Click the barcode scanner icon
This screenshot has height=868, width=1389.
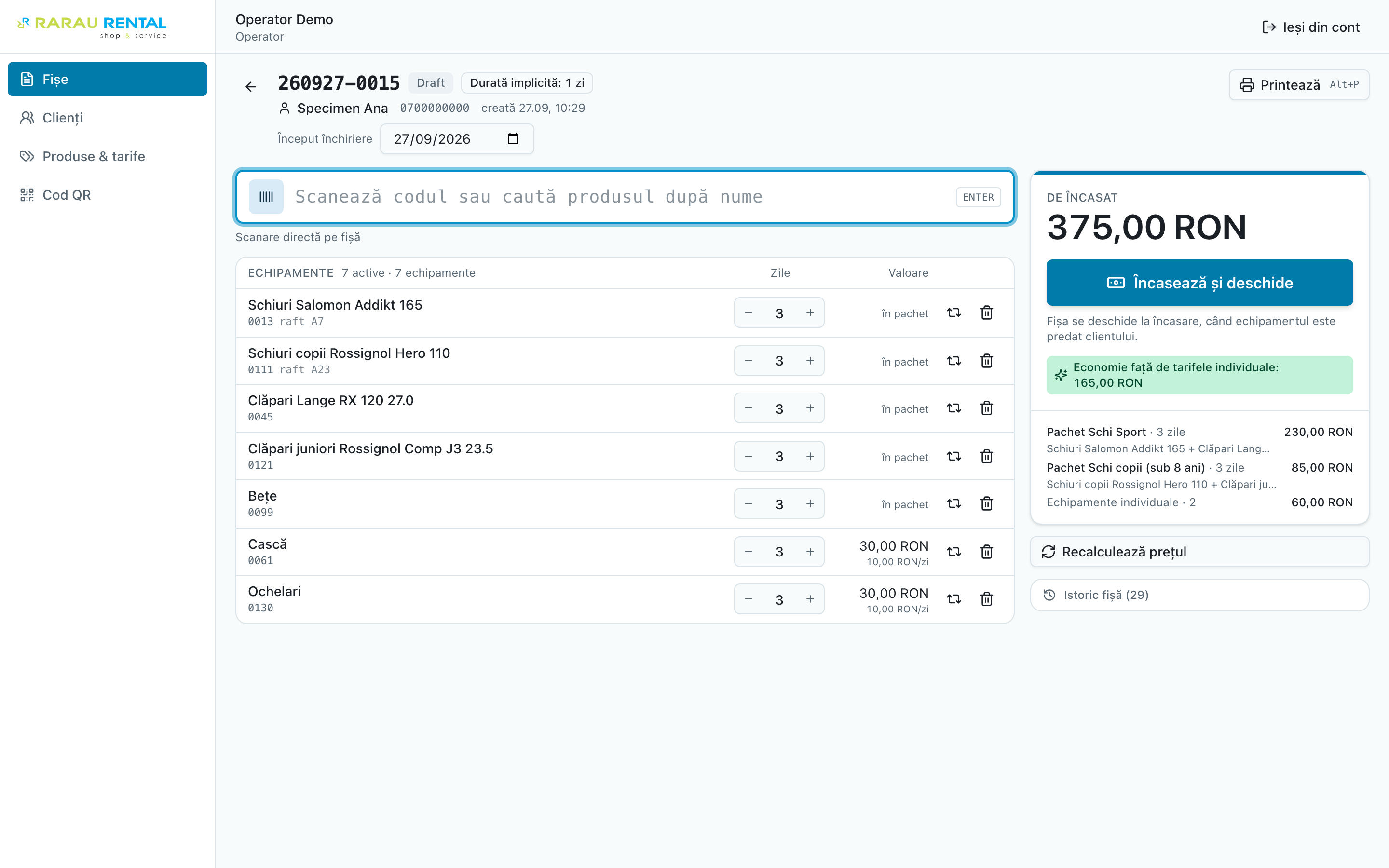266,197
